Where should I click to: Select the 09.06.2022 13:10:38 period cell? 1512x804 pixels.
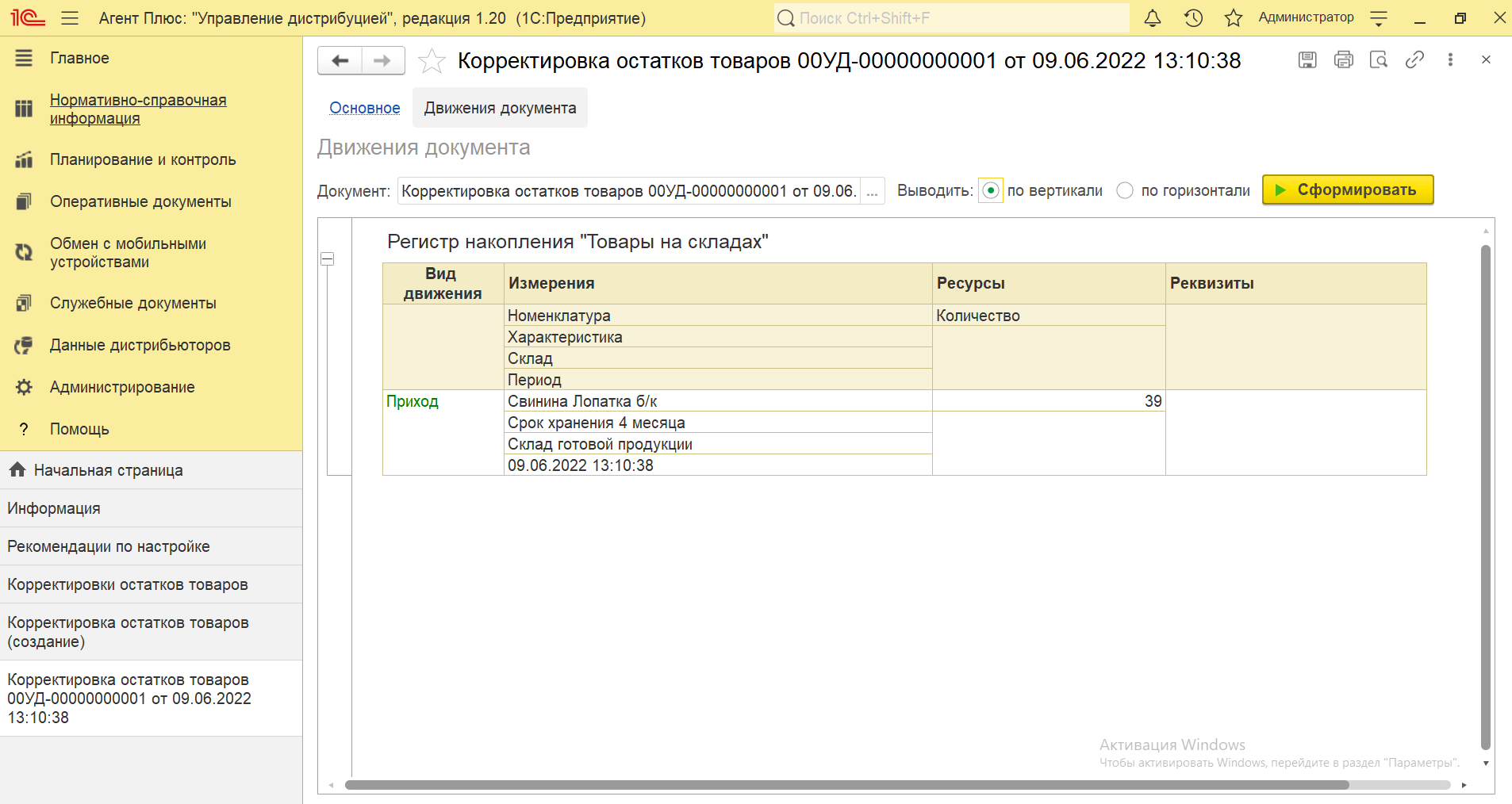(718, 465)
